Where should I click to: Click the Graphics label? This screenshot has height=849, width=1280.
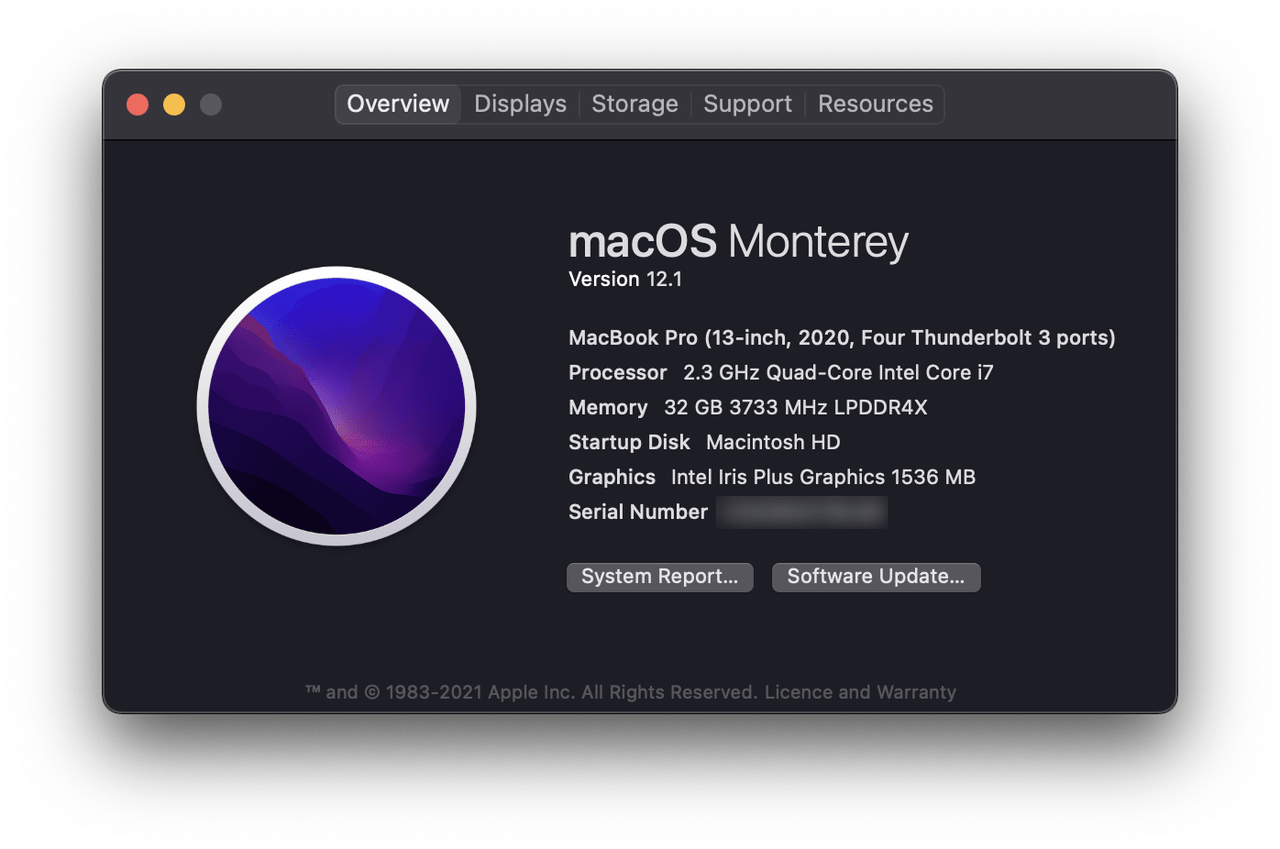tap(612, 477)
